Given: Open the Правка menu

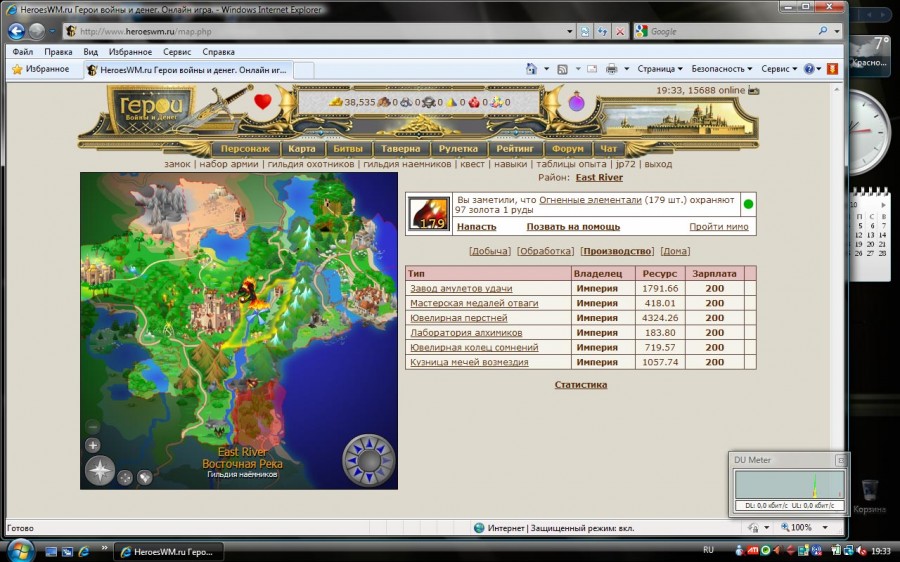Looking at the screenshot, I should 58,52.
